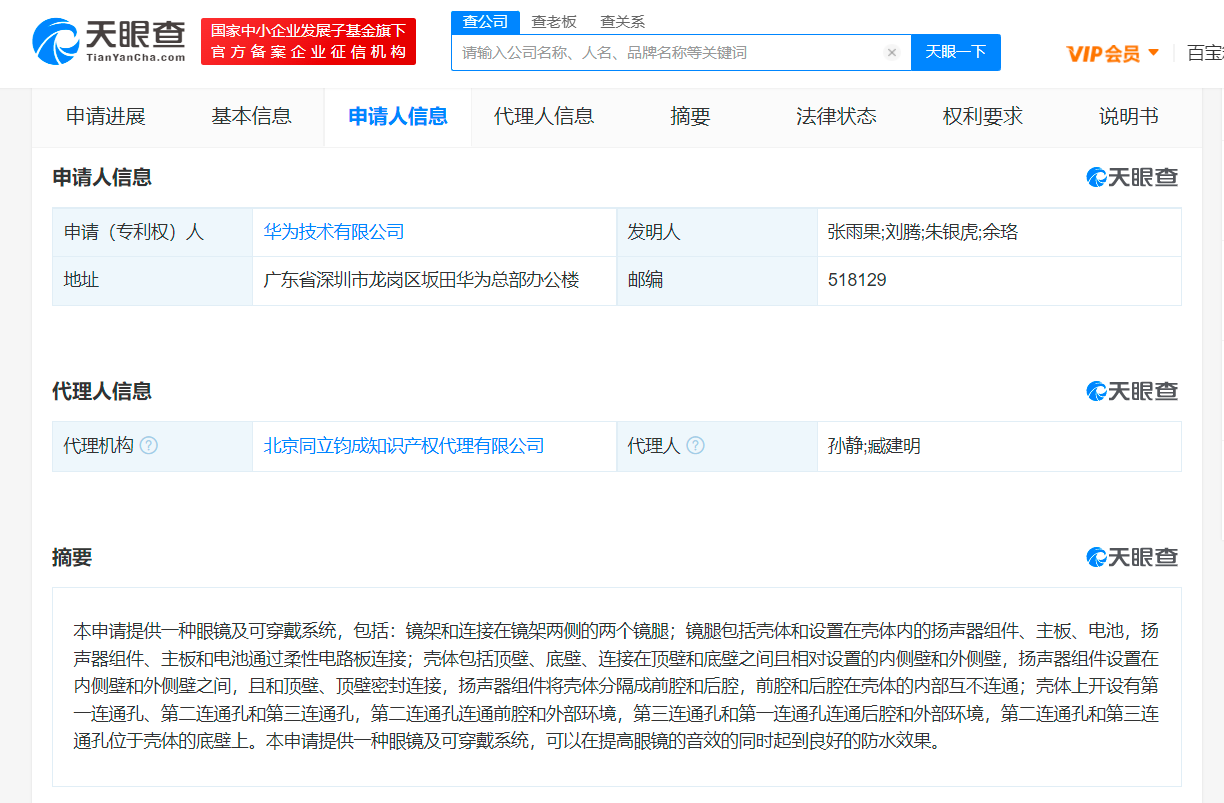Click the 代理人信息 section heading
Viewport: 1224px width, 803px height.
(x=102, y=391)
